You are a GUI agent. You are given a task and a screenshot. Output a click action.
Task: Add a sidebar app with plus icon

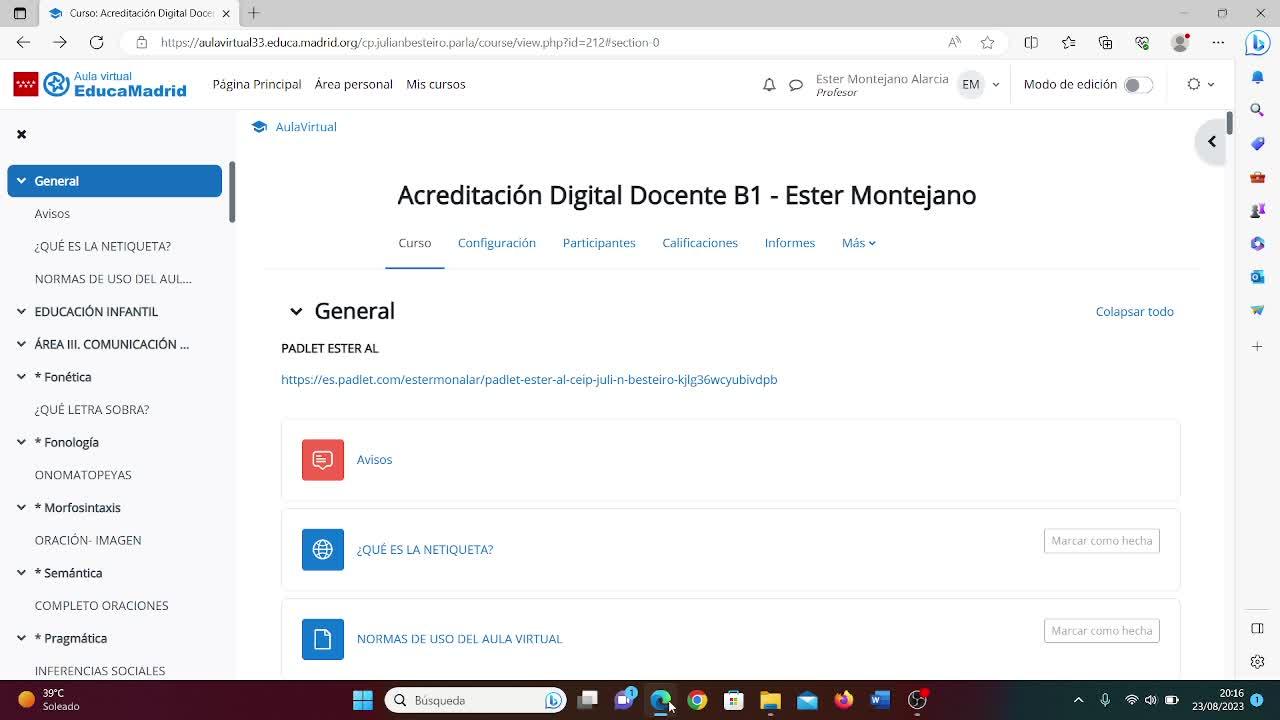(x=1258, y=346)
